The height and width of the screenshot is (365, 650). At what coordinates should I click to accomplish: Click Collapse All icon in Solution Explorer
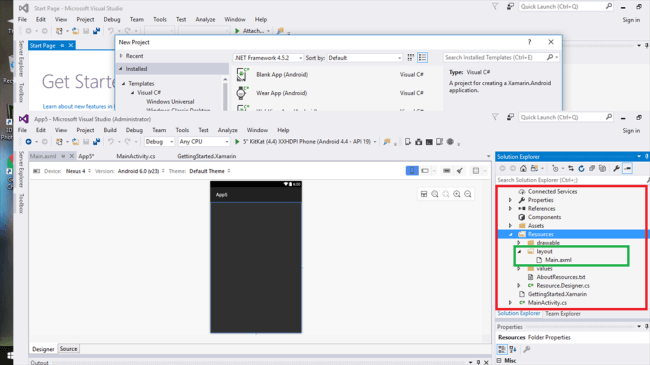592,168
